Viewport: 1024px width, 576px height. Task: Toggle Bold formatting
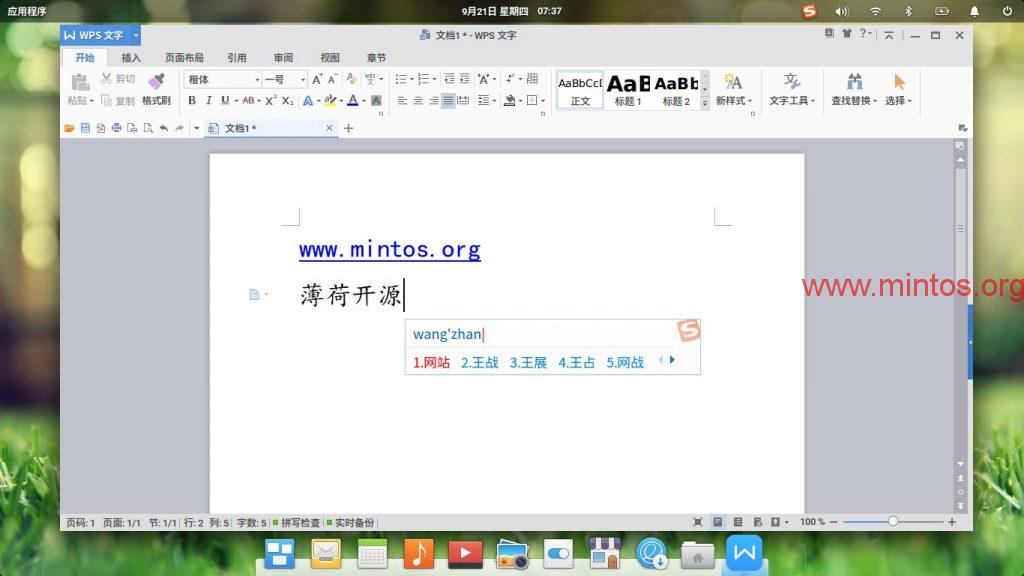192,100
